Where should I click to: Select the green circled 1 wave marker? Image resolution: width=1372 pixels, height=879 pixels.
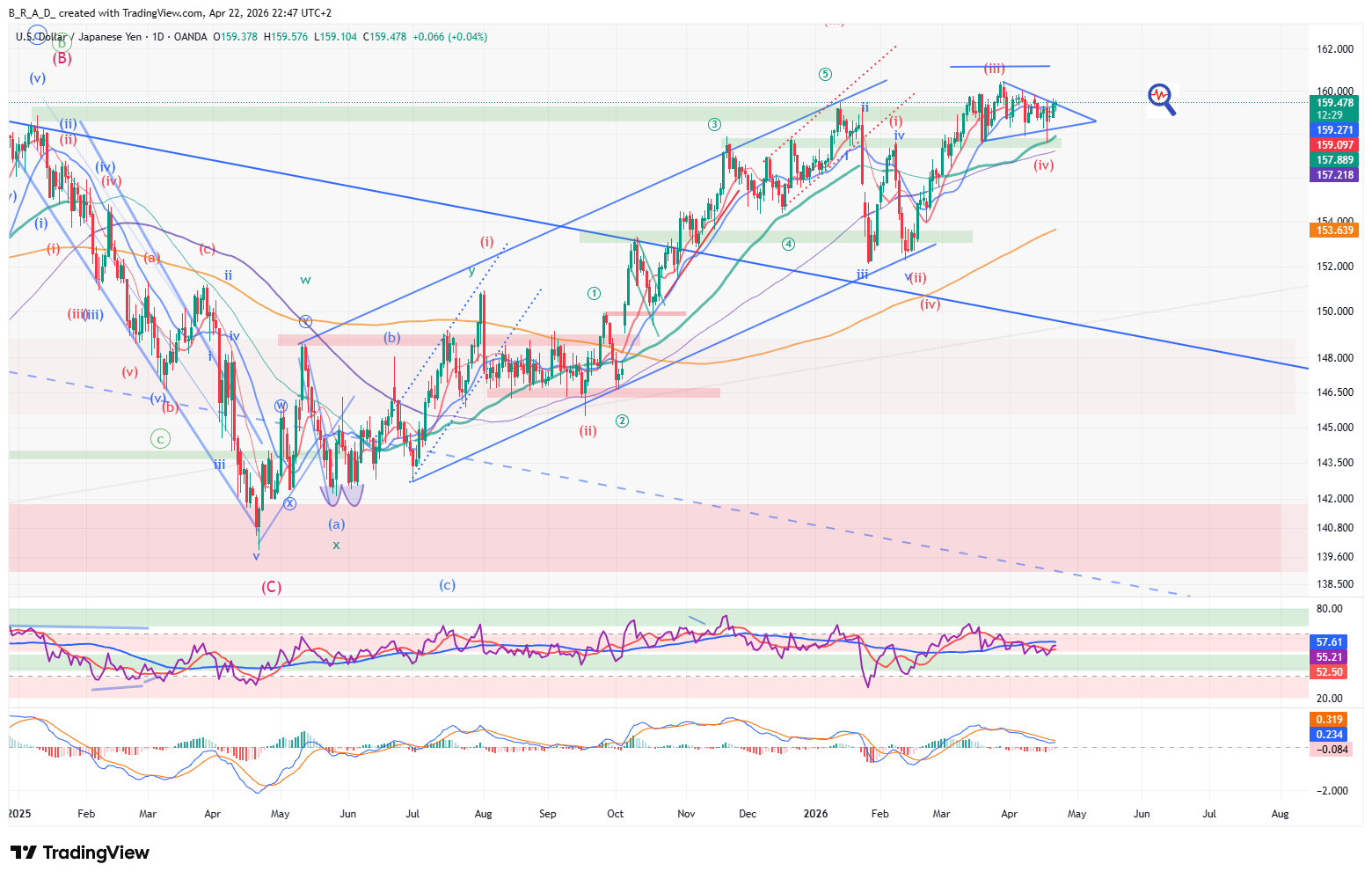coord(595,293)
